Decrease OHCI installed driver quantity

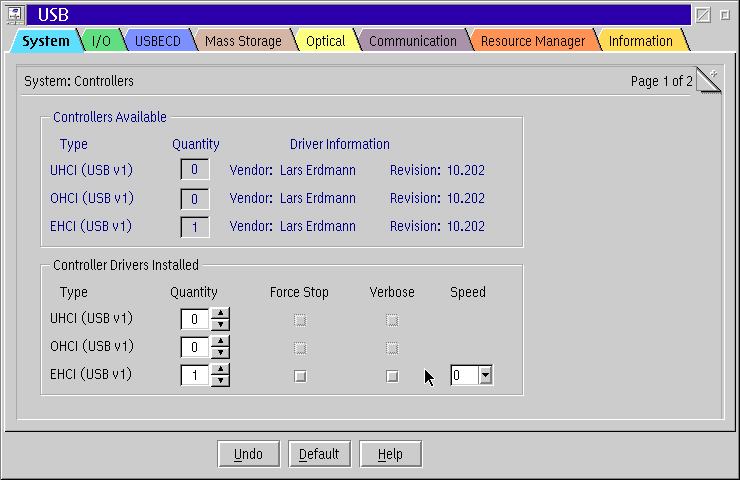[220, 352]
